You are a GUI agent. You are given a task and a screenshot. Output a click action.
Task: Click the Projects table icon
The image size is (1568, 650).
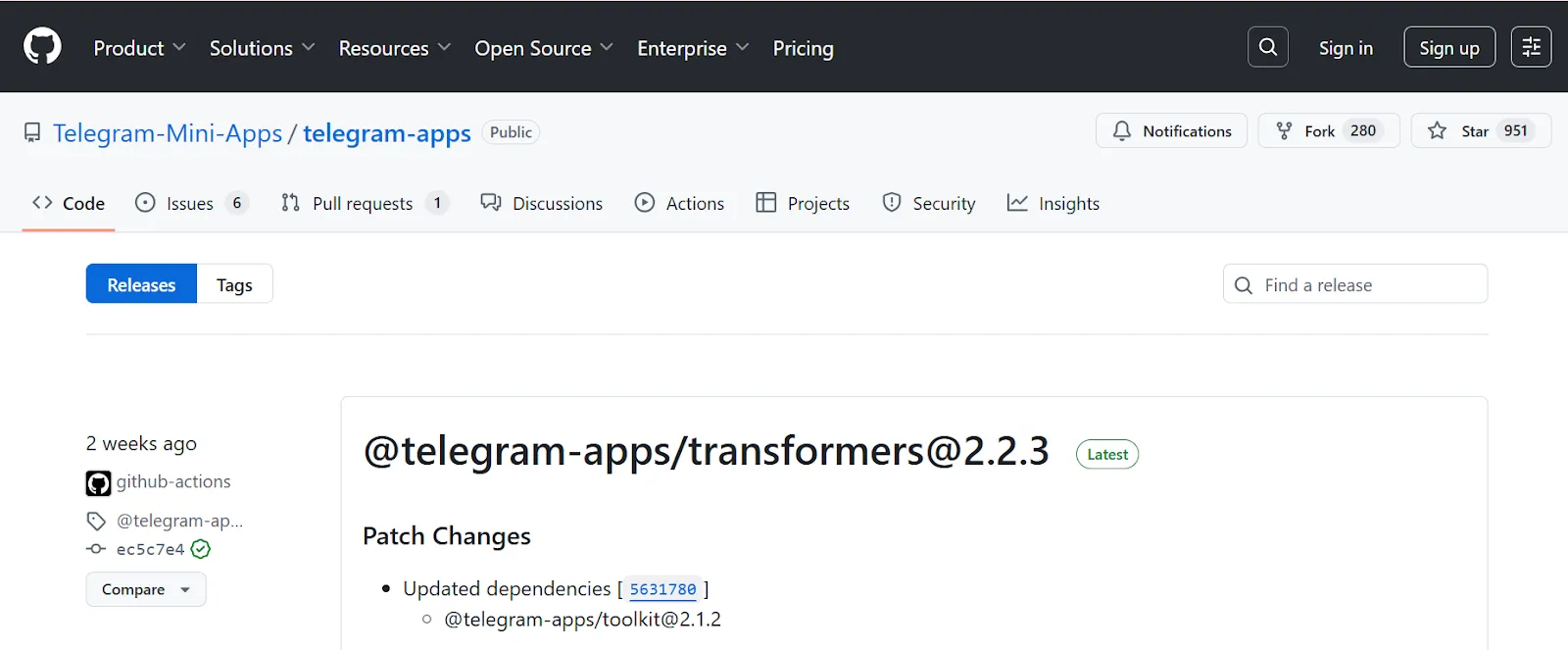766,203
